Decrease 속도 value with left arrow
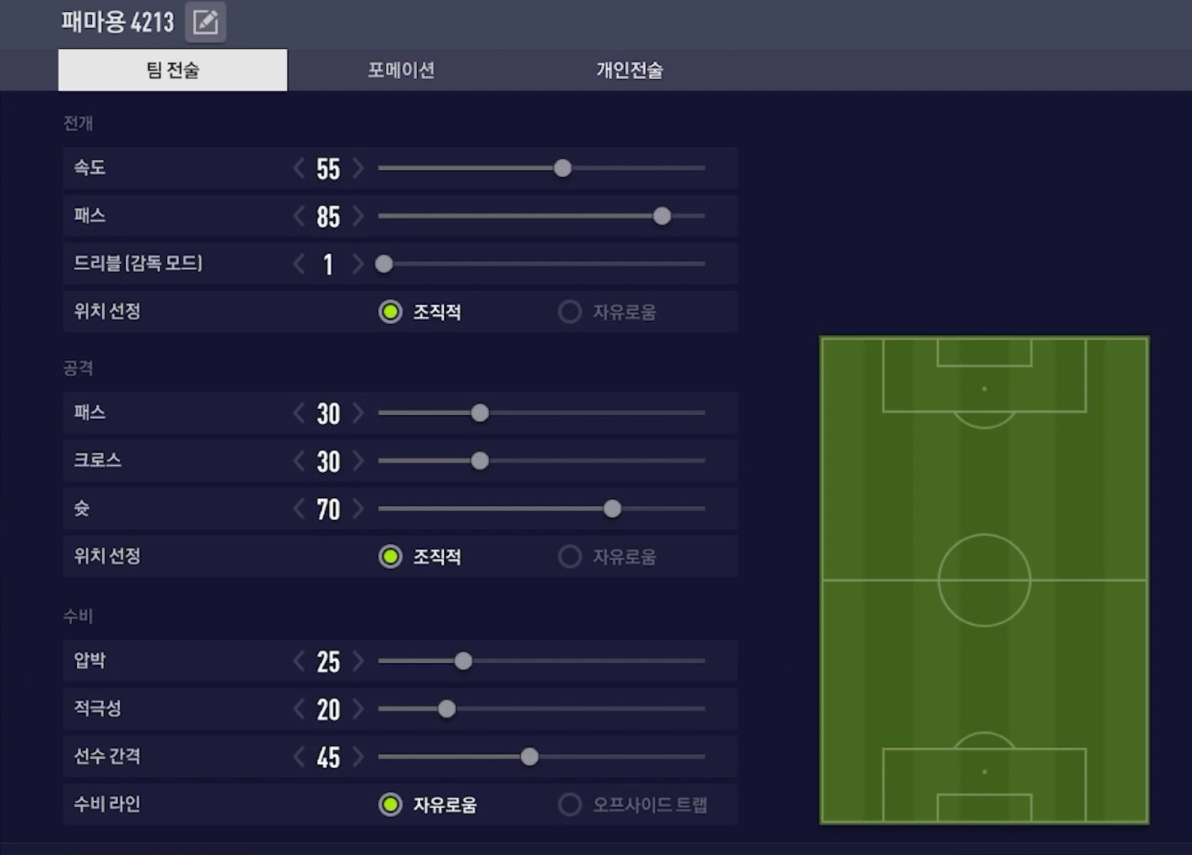Image resolution: width=1192 pixels, height=855 pixels. 299,168
